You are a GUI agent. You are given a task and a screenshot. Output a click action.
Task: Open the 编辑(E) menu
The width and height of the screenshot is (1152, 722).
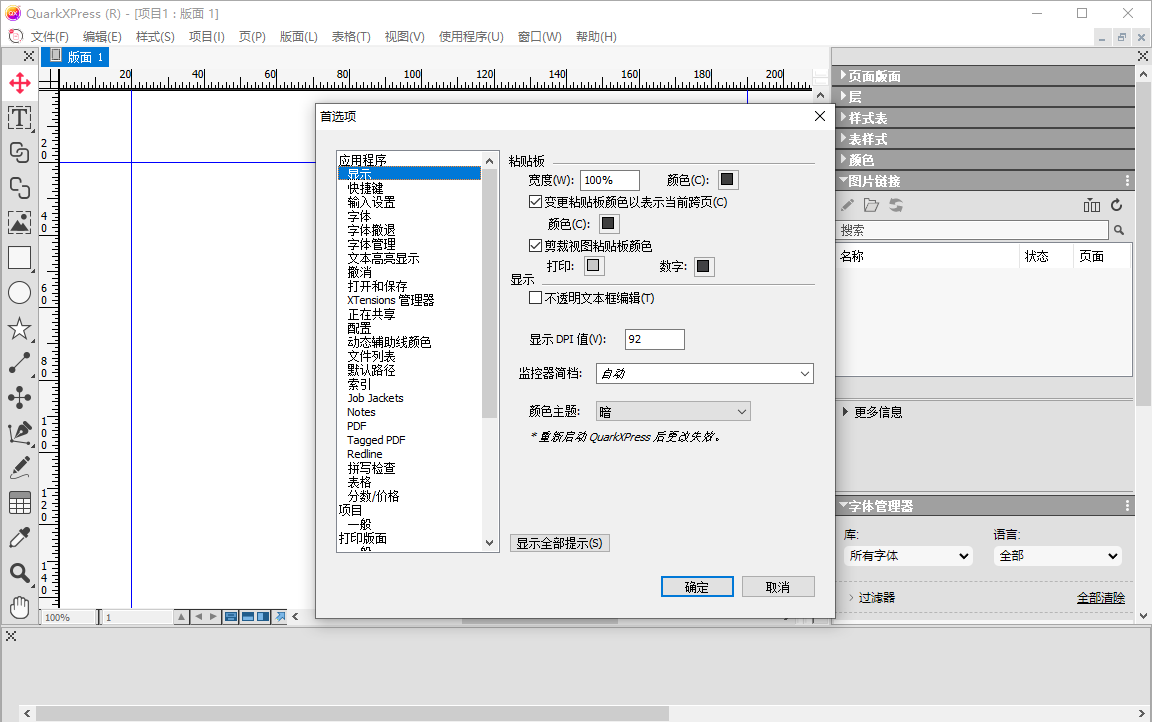coord(102,37)
